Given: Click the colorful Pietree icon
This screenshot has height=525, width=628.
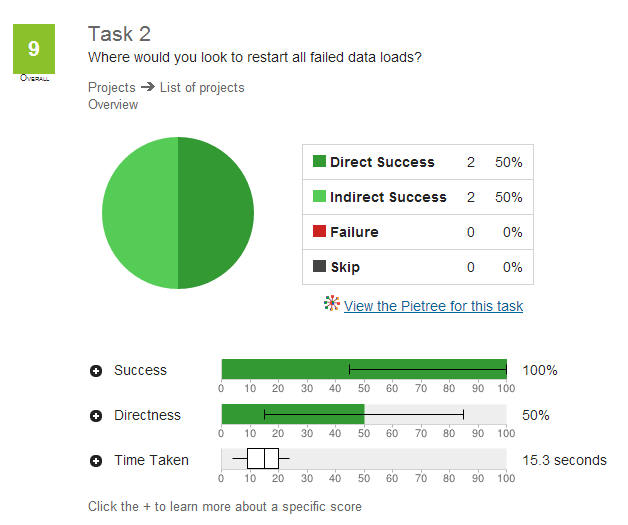Looking at the screenshot, I should pos(332,303).
